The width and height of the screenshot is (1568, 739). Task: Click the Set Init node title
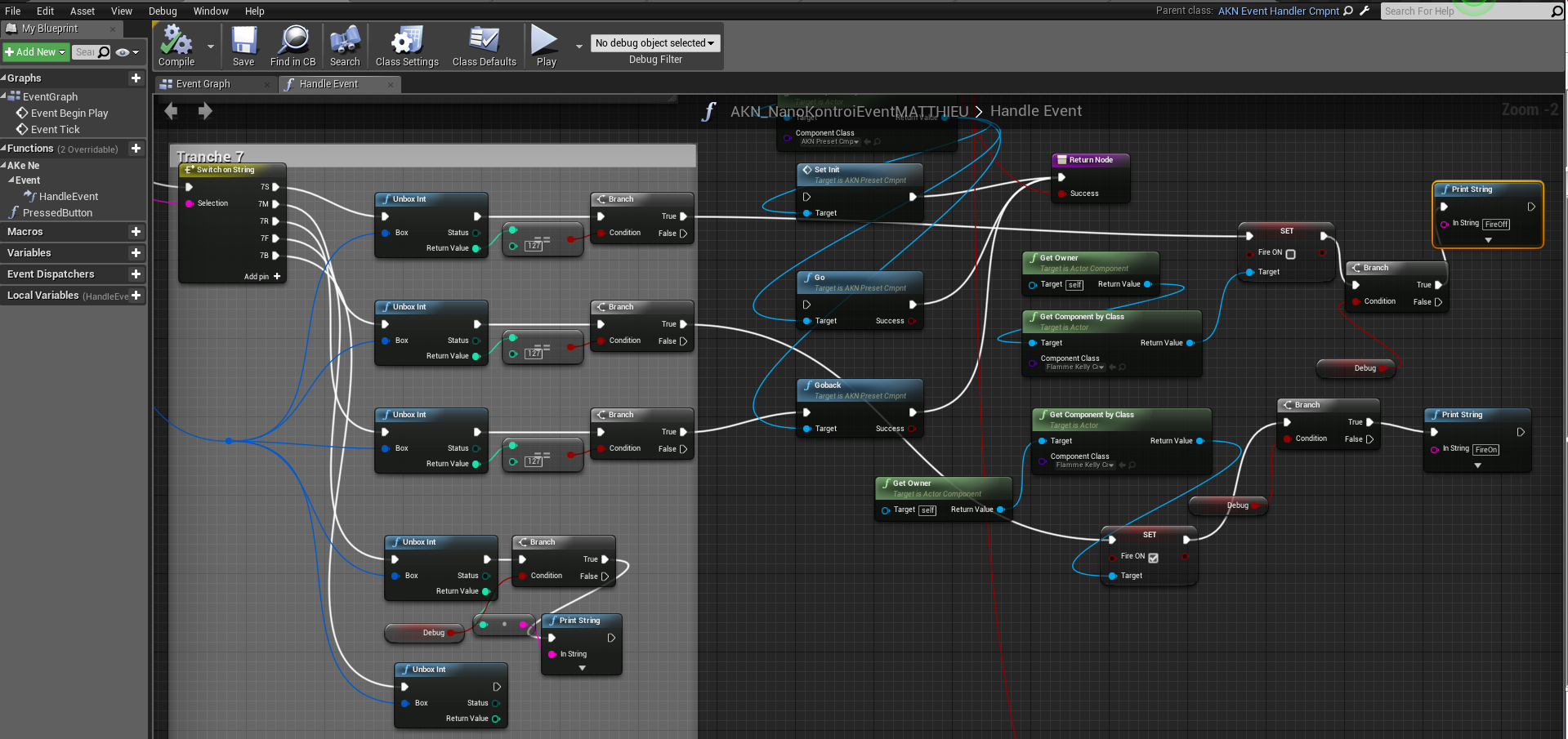click(827, 170)
